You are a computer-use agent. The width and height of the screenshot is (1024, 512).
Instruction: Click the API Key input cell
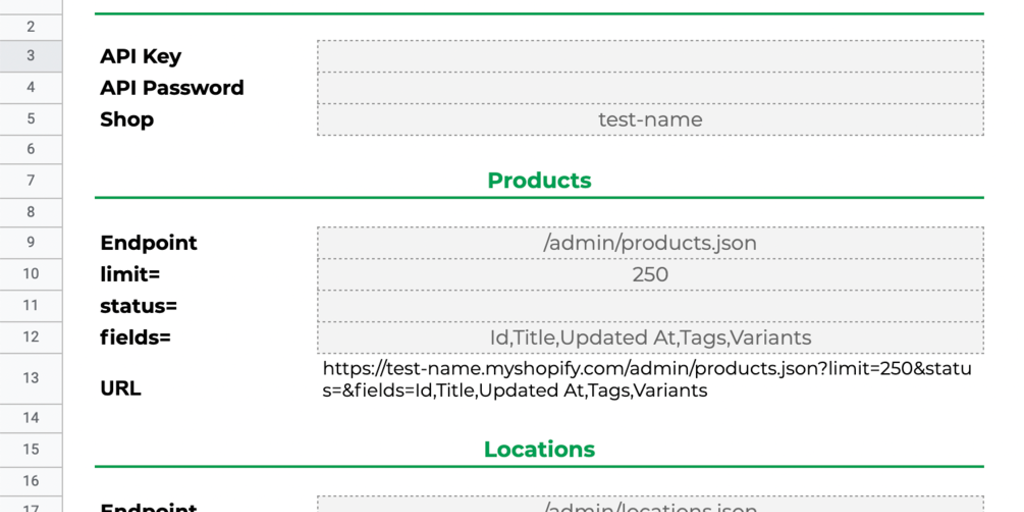click(650, 56)
